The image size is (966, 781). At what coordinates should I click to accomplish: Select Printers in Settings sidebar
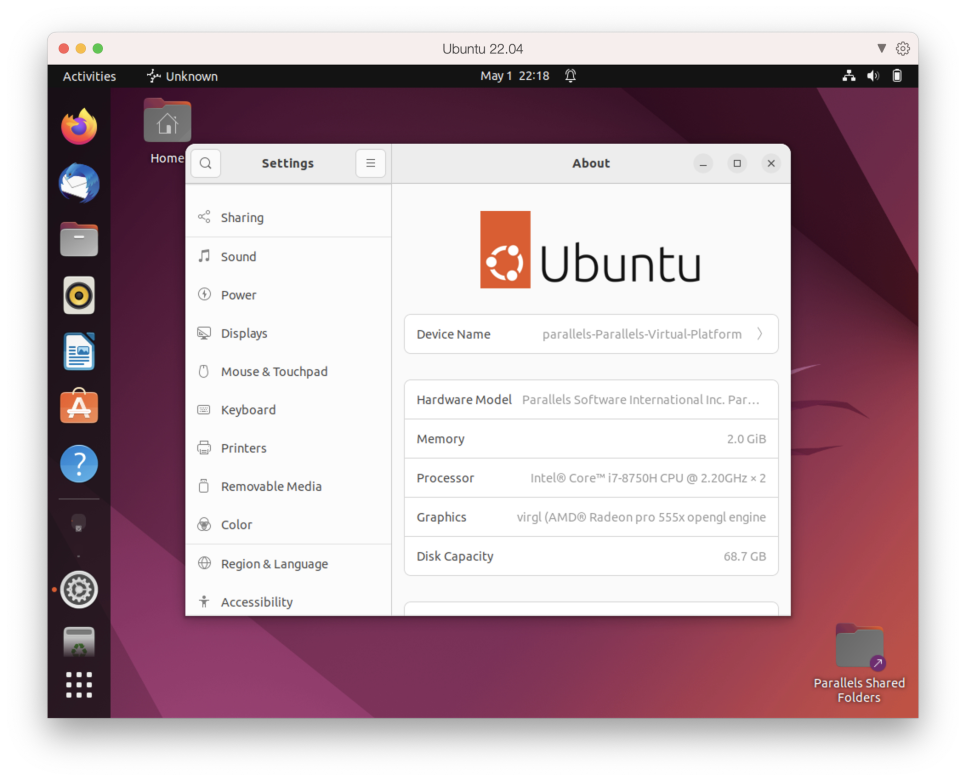[288, 448]
